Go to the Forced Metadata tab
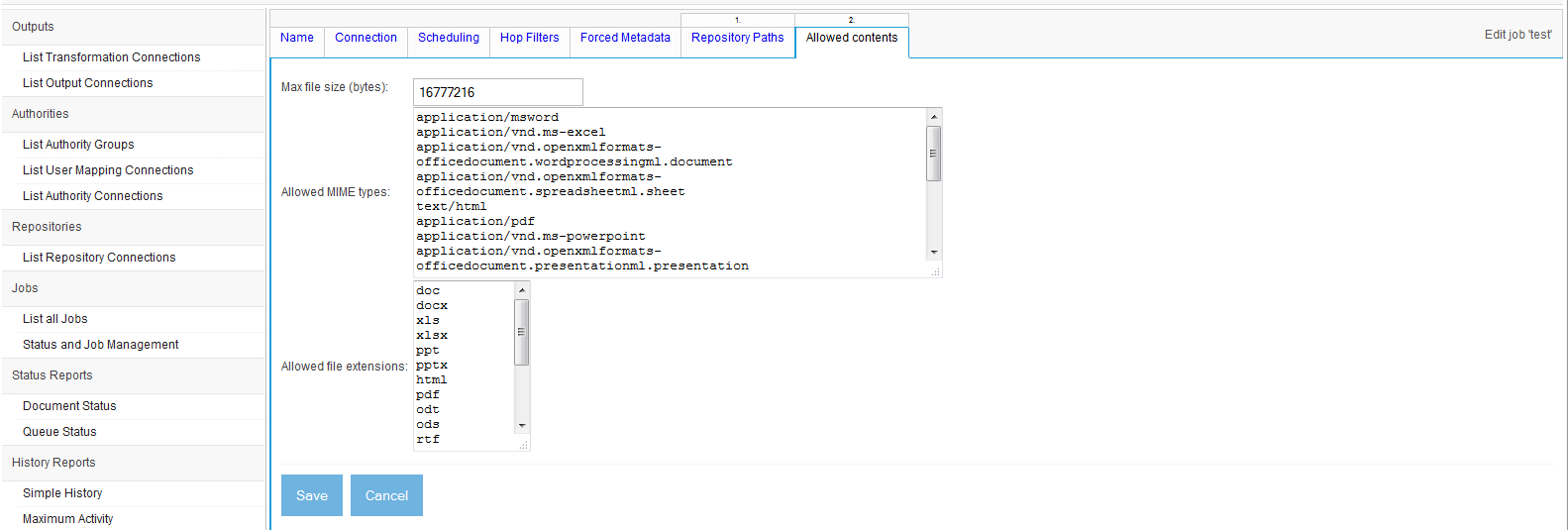The height and width of the screenshot is (530, 1568). [625, 38]
